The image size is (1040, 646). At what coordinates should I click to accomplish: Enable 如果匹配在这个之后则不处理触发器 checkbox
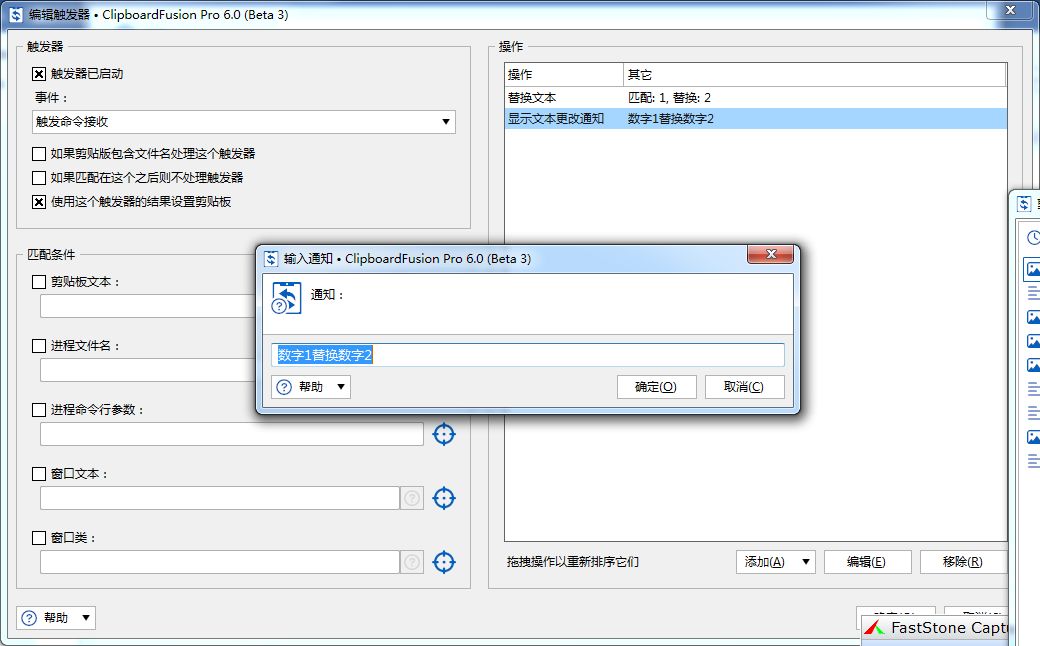[39, 178]
